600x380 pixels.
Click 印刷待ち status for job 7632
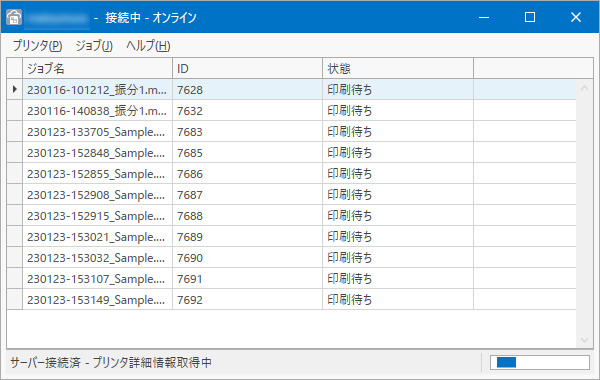[x=398, y=111]
